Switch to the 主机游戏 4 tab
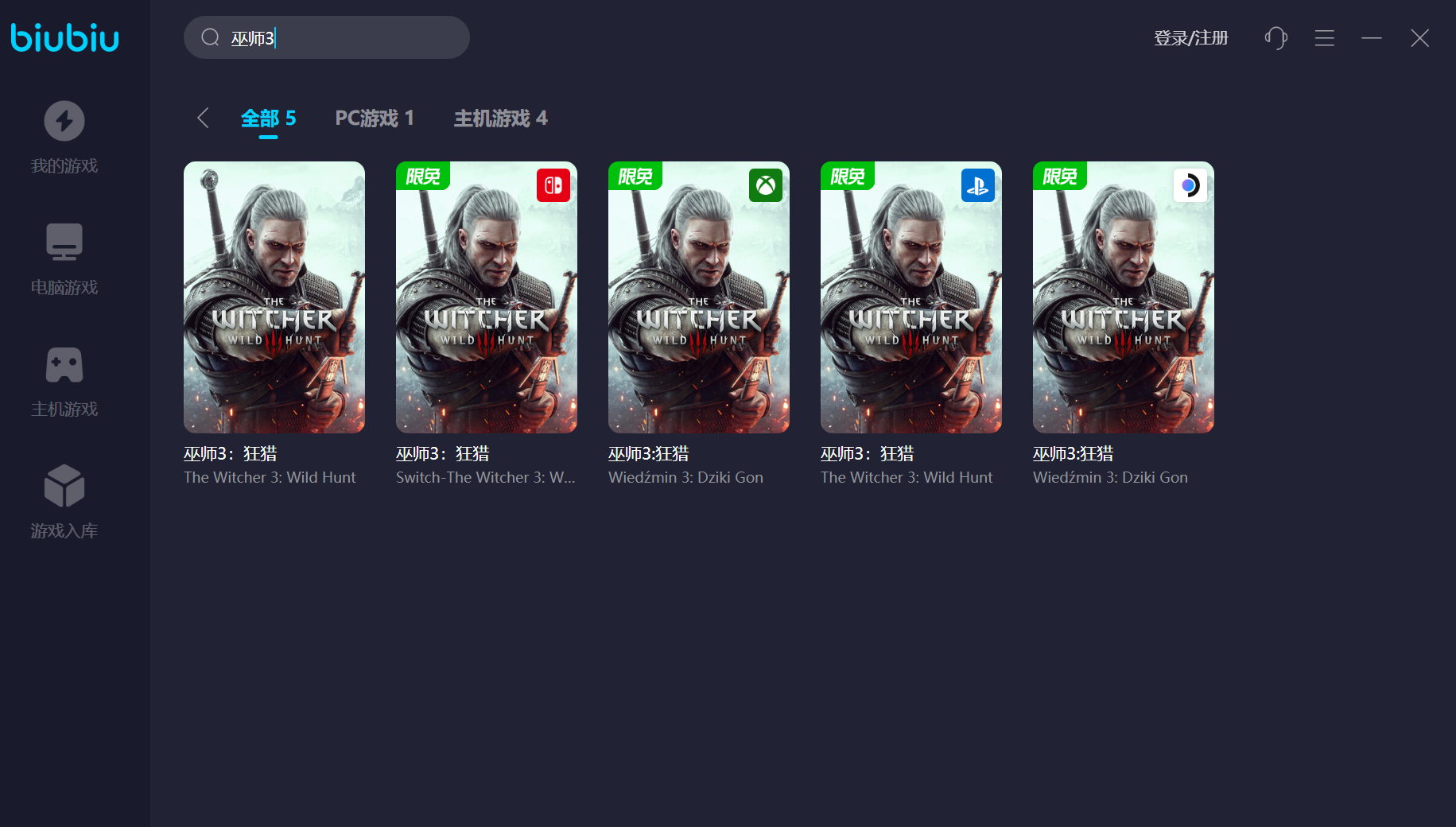Screen dimensions: 1456x827 click(x=500, y=118)
